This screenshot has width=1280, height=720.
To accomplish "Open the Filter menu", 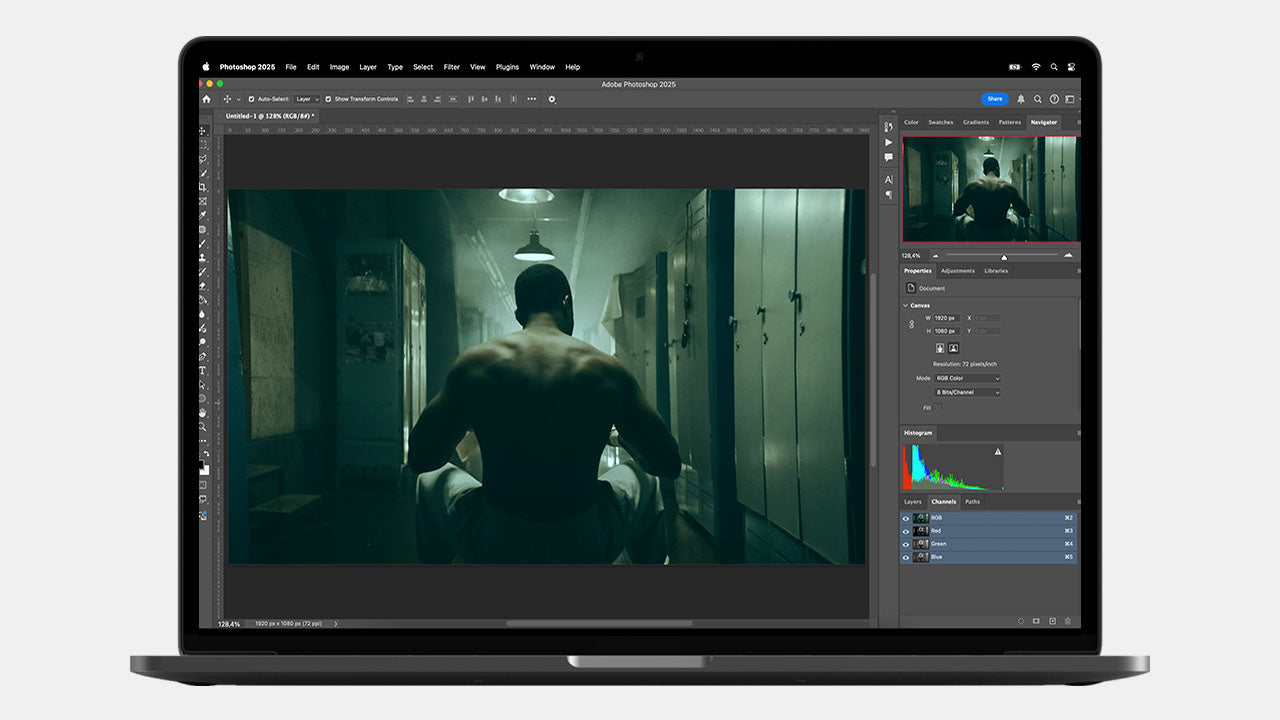I will pyautogui.click(x=452, y=67).
